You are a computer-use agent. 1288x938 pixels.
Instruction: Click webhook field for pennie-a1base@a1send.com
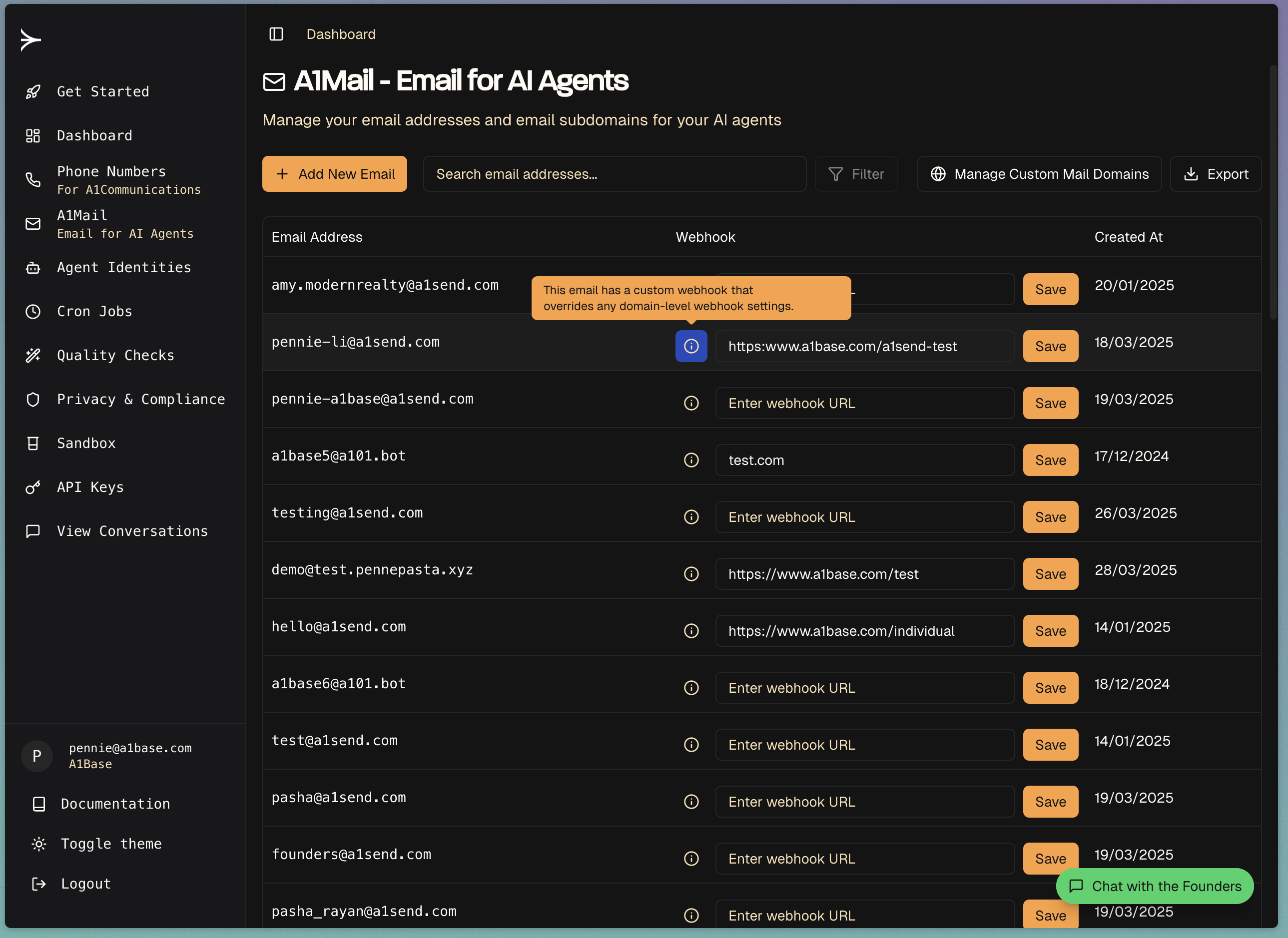point(865,403)
